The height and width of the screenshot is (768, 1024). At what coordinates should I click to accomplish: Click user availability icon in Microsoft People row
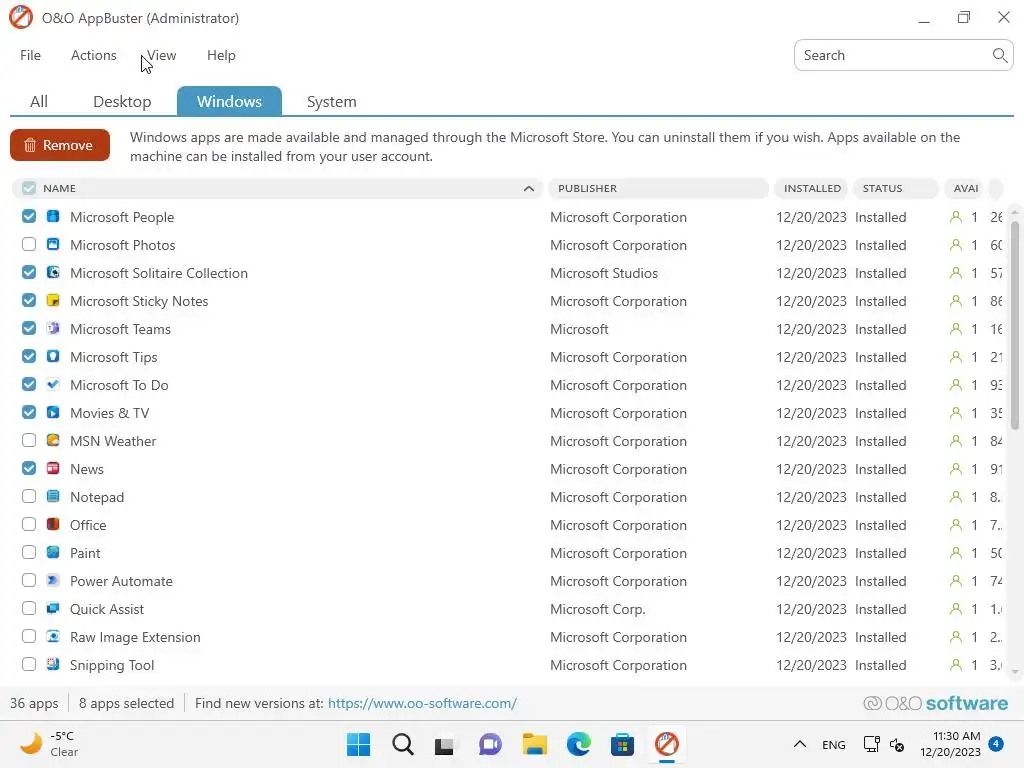coord(955,217)
